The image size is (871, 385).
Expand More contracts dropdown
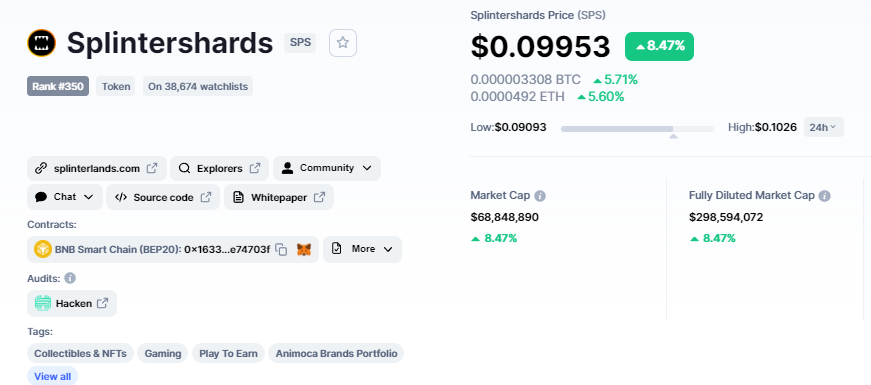pyautogui.click(x=362, y=249)
